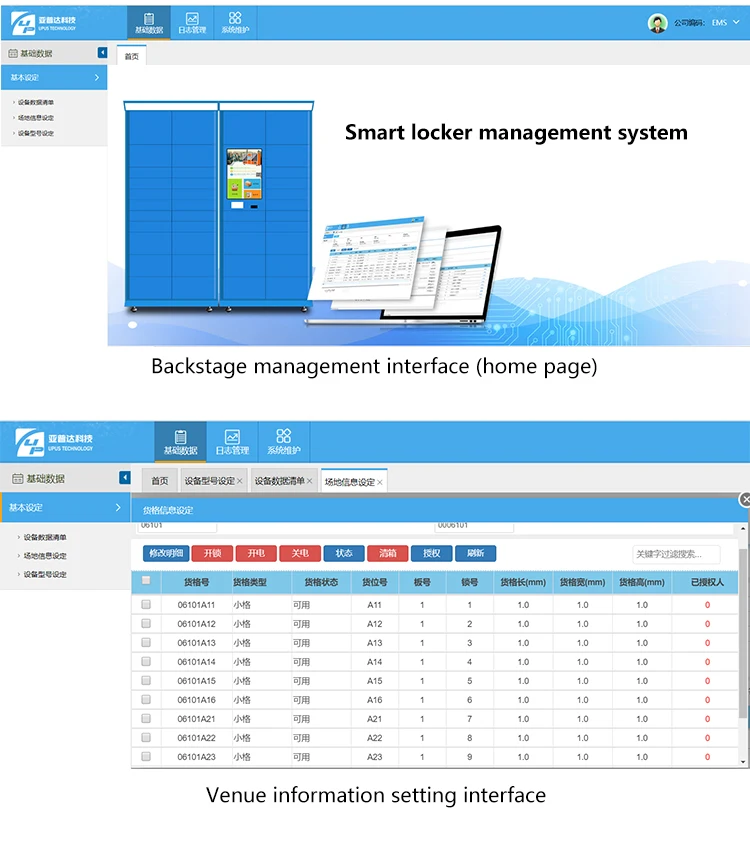
Task: Expand 基本设定 section in home page screenshot
Action: (53, 78)
